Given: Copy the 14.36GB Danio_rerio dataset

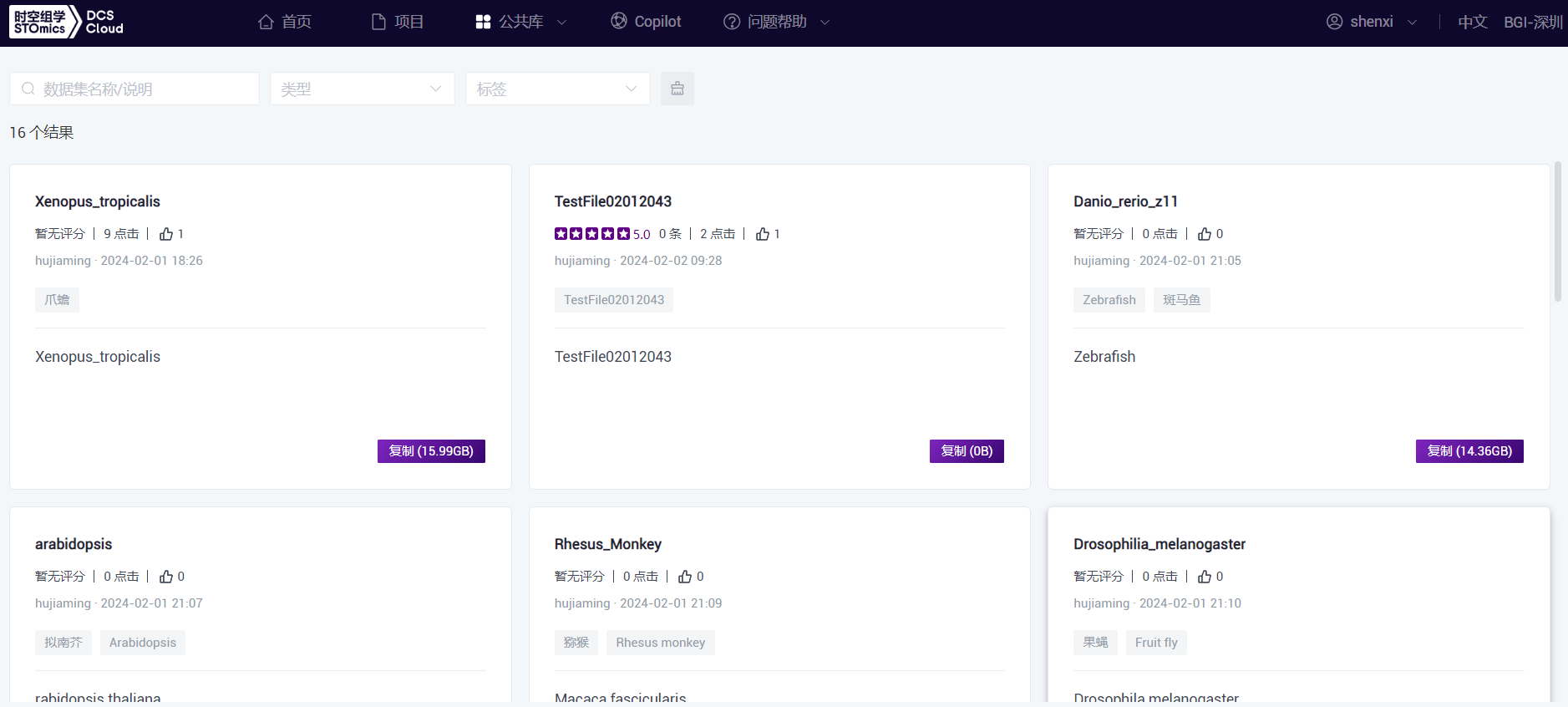Looking at the screenshot, I should point(1469,451).
